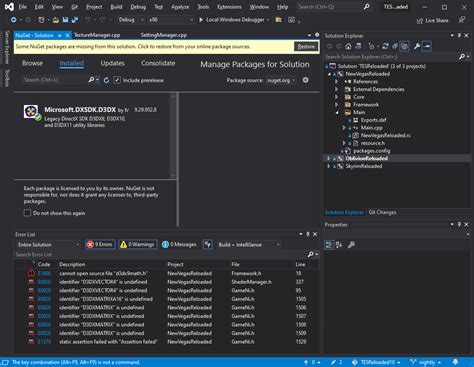Open notifications bell in status bar
Image resolution: width=474 pixels, height=367 pixels.
455,362
